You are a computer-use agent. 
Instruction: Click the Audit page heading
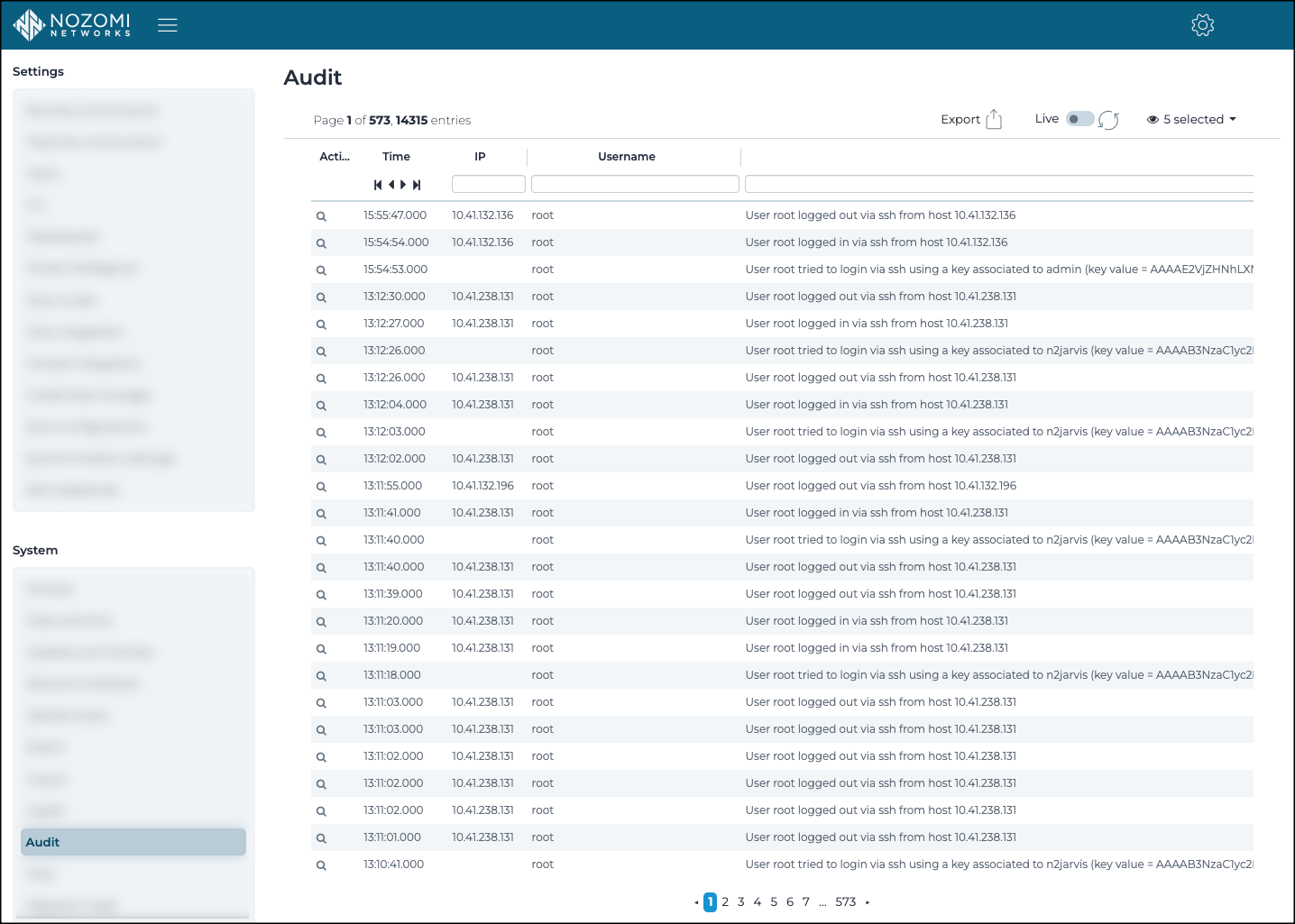coord(313,78)
